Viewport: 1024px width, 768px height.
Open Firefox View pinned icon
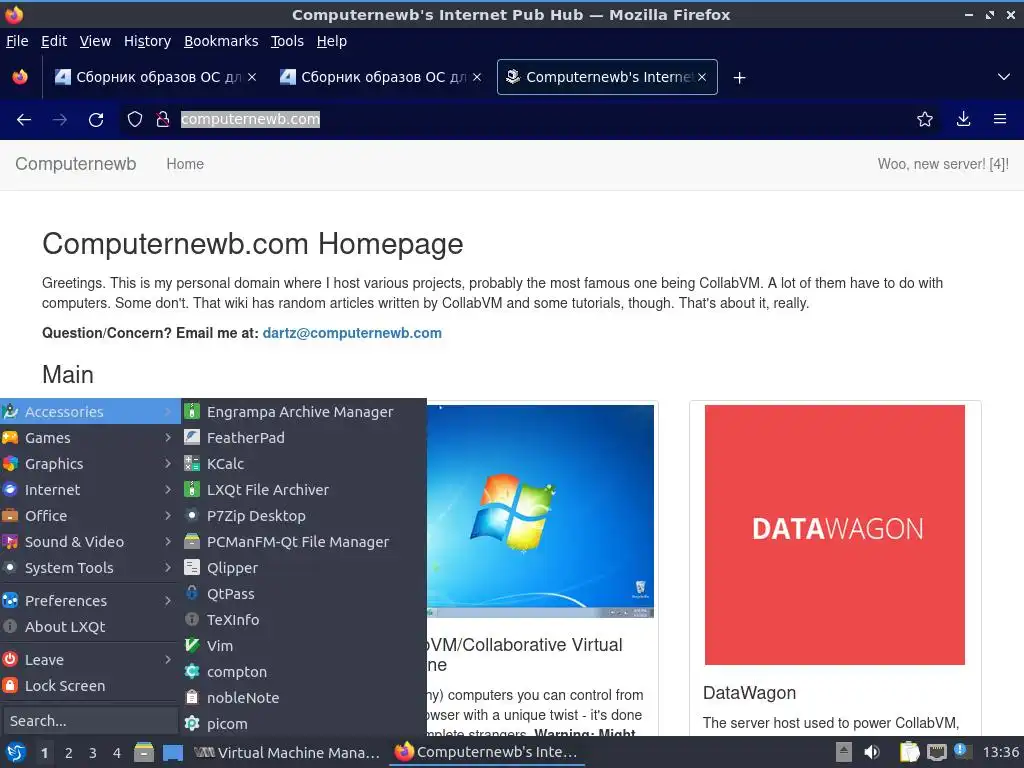(20, 77)
